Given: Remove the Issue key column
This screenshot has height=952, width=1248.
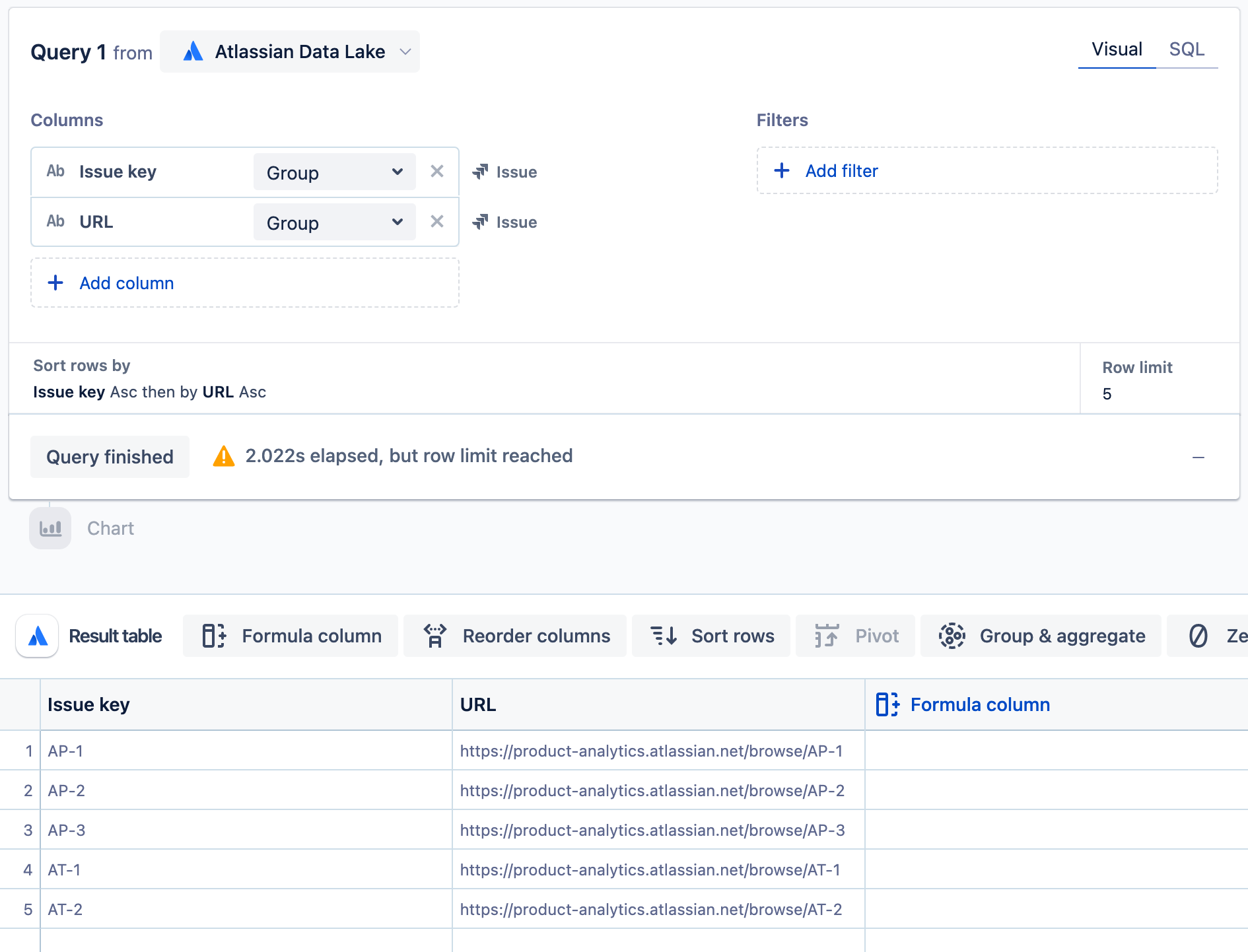Looking at the screenshot, I should click(x=436, y=172).
